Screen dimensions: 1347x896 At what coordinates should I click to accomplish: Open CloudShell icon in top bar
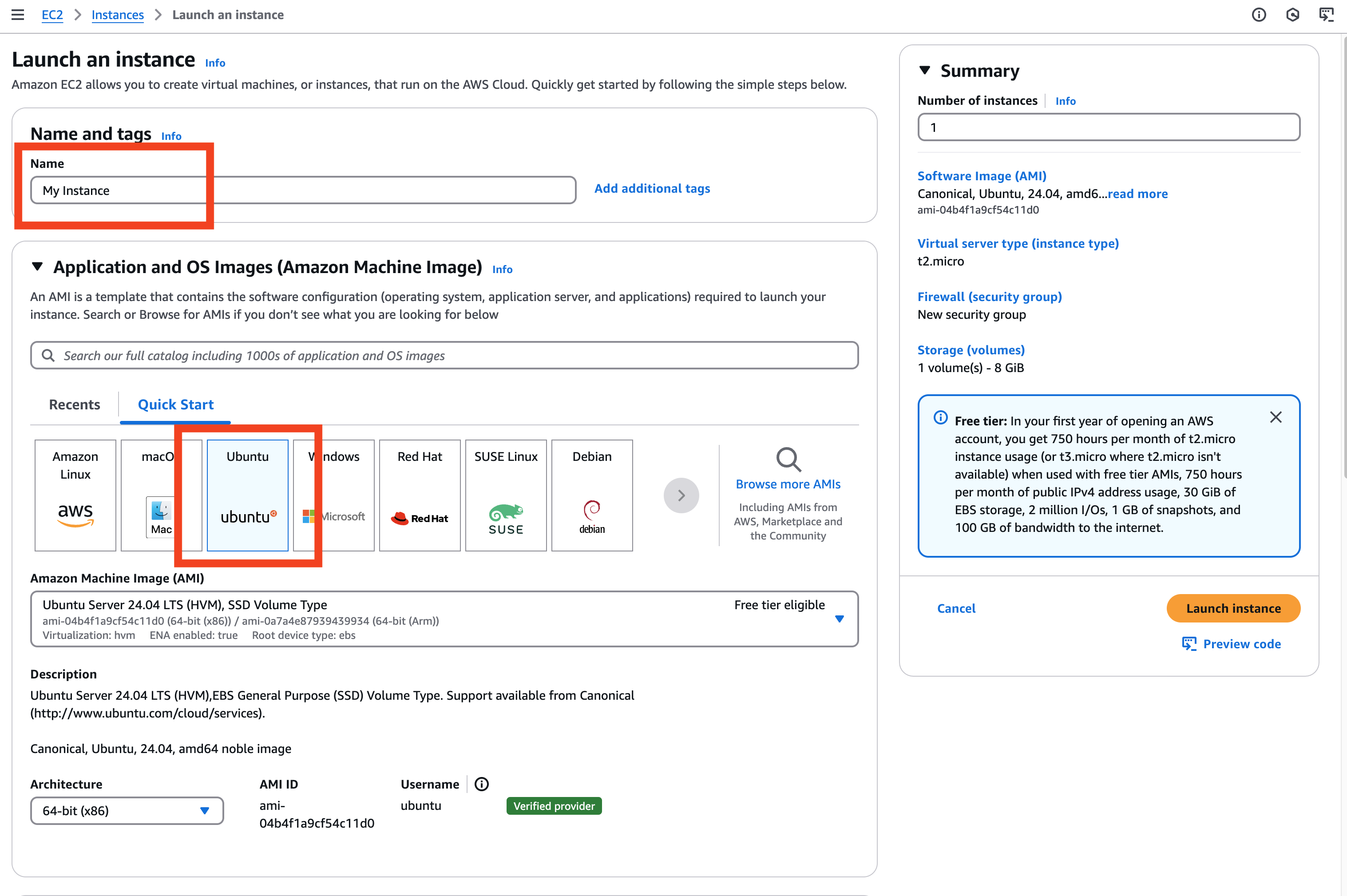(x=1327, y=15)
